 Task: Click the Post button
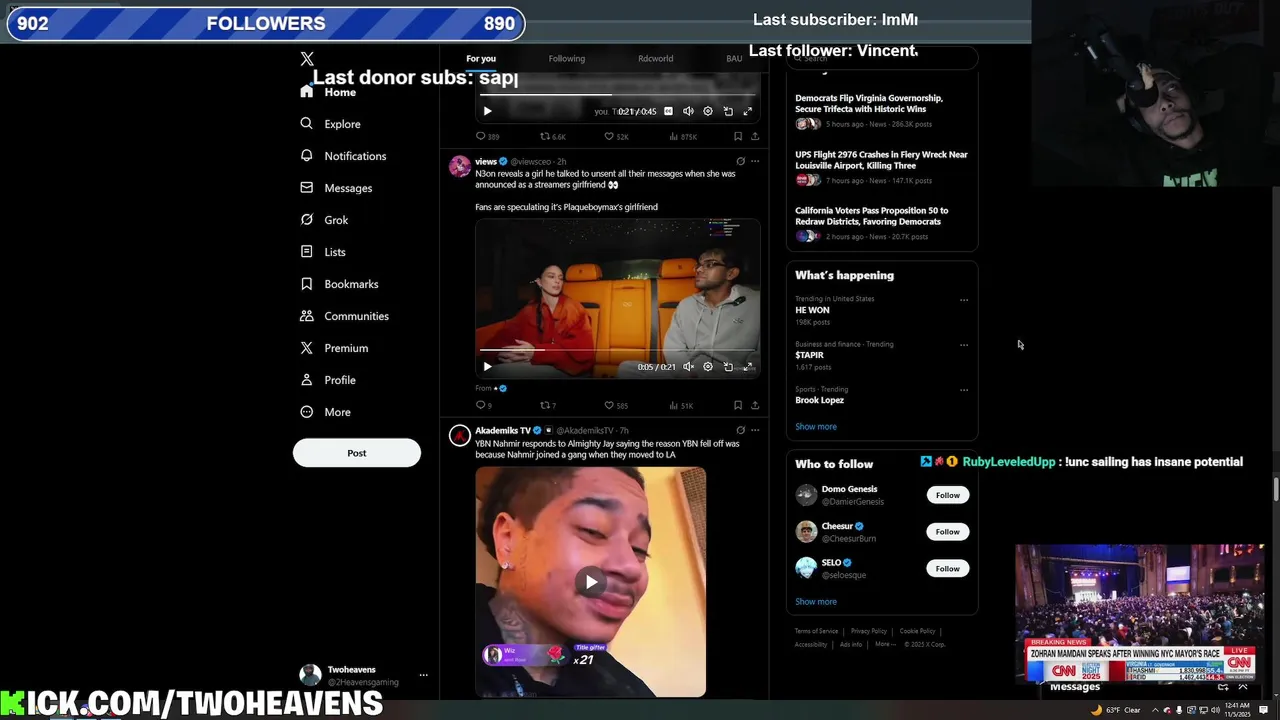click(357, 453)
